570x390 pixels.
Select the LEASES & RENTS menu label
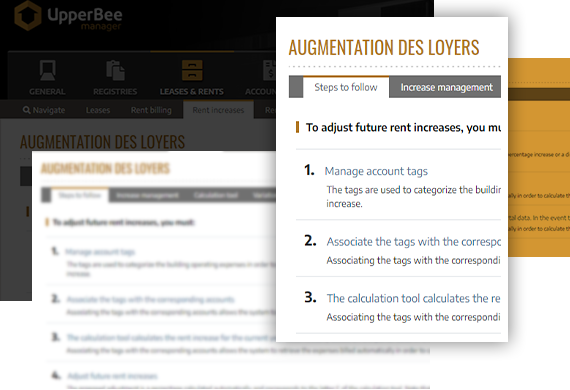[x=192, y=92]
